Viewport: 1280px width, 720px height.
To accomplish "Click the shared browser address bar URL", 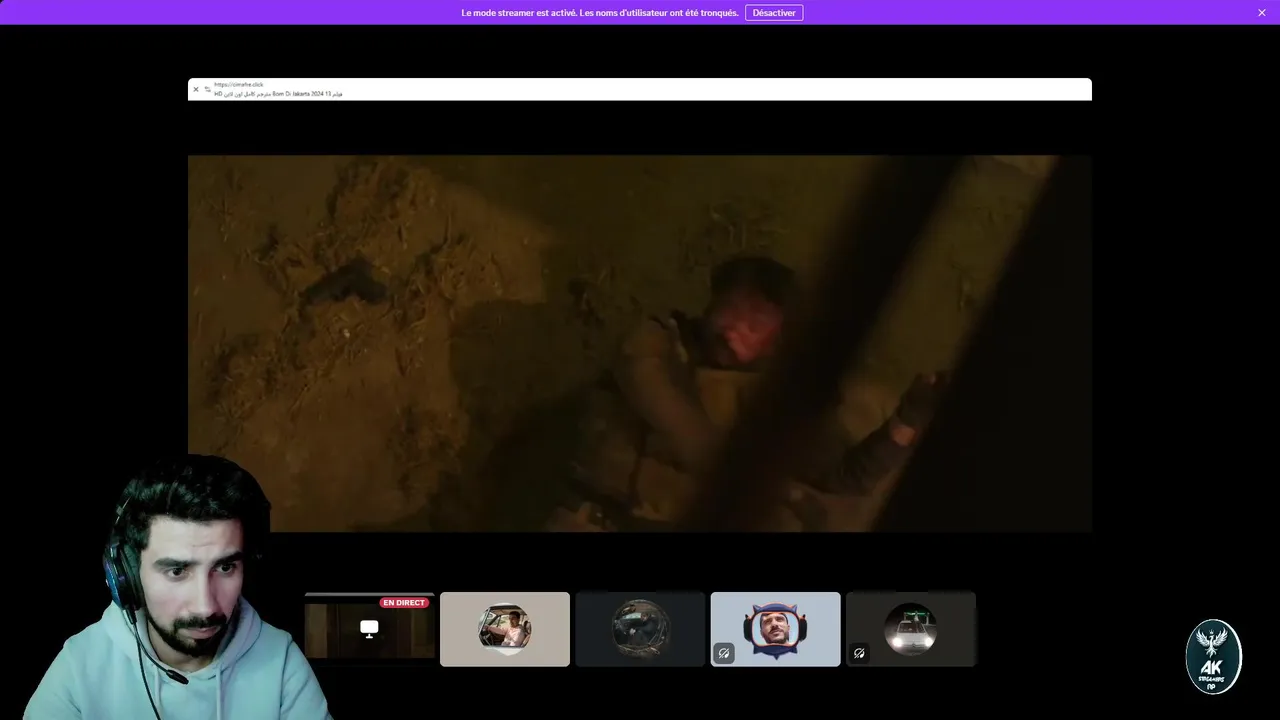I will click(x=239, y=85).
